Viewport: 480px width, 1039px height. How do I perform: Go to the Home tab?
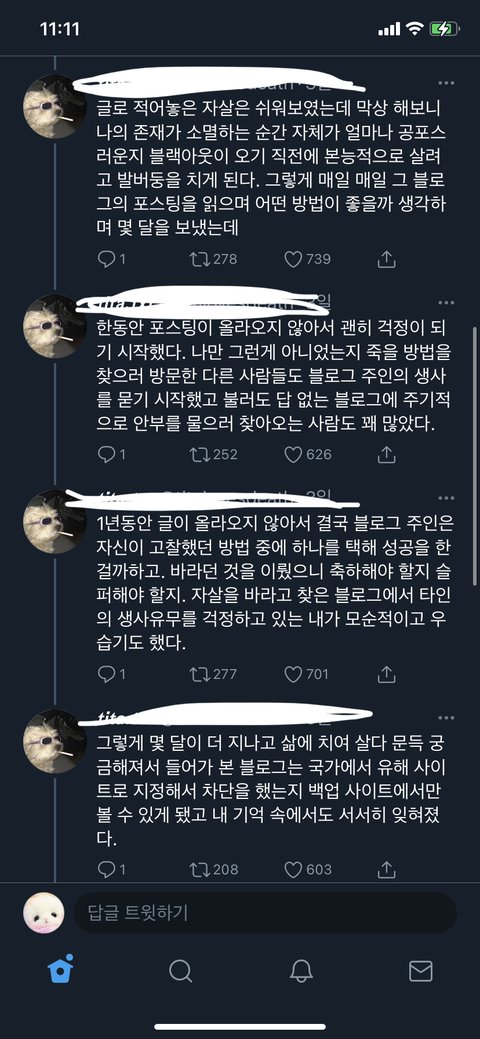(x=60, y=971)
